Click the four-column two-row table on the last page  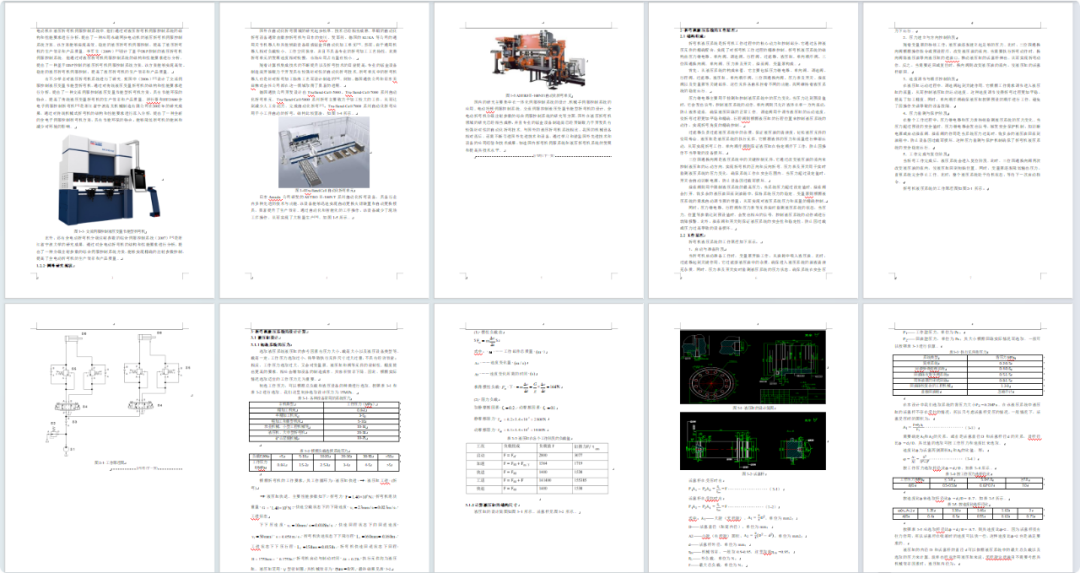967,482
